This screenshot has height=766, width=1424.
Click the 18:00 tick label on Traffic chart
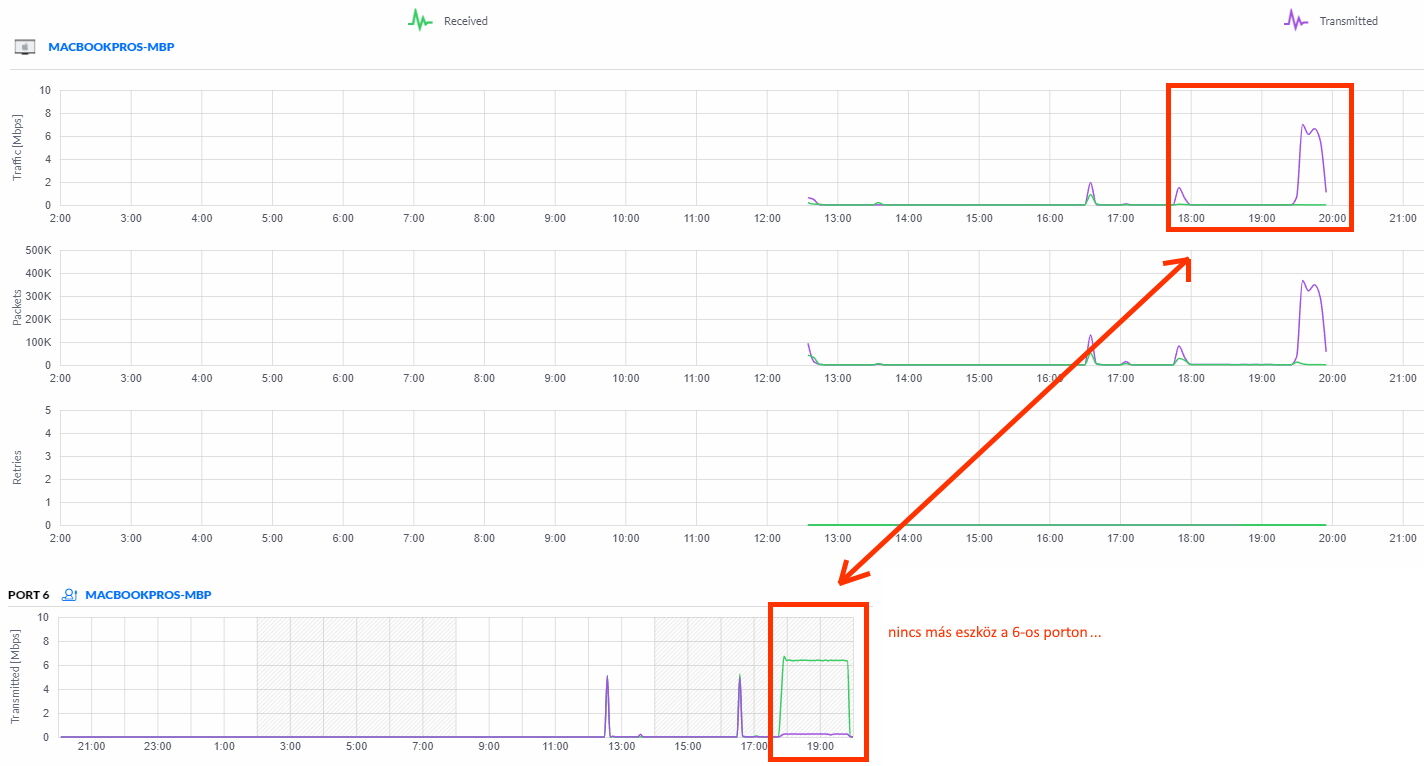[1191, 218]
